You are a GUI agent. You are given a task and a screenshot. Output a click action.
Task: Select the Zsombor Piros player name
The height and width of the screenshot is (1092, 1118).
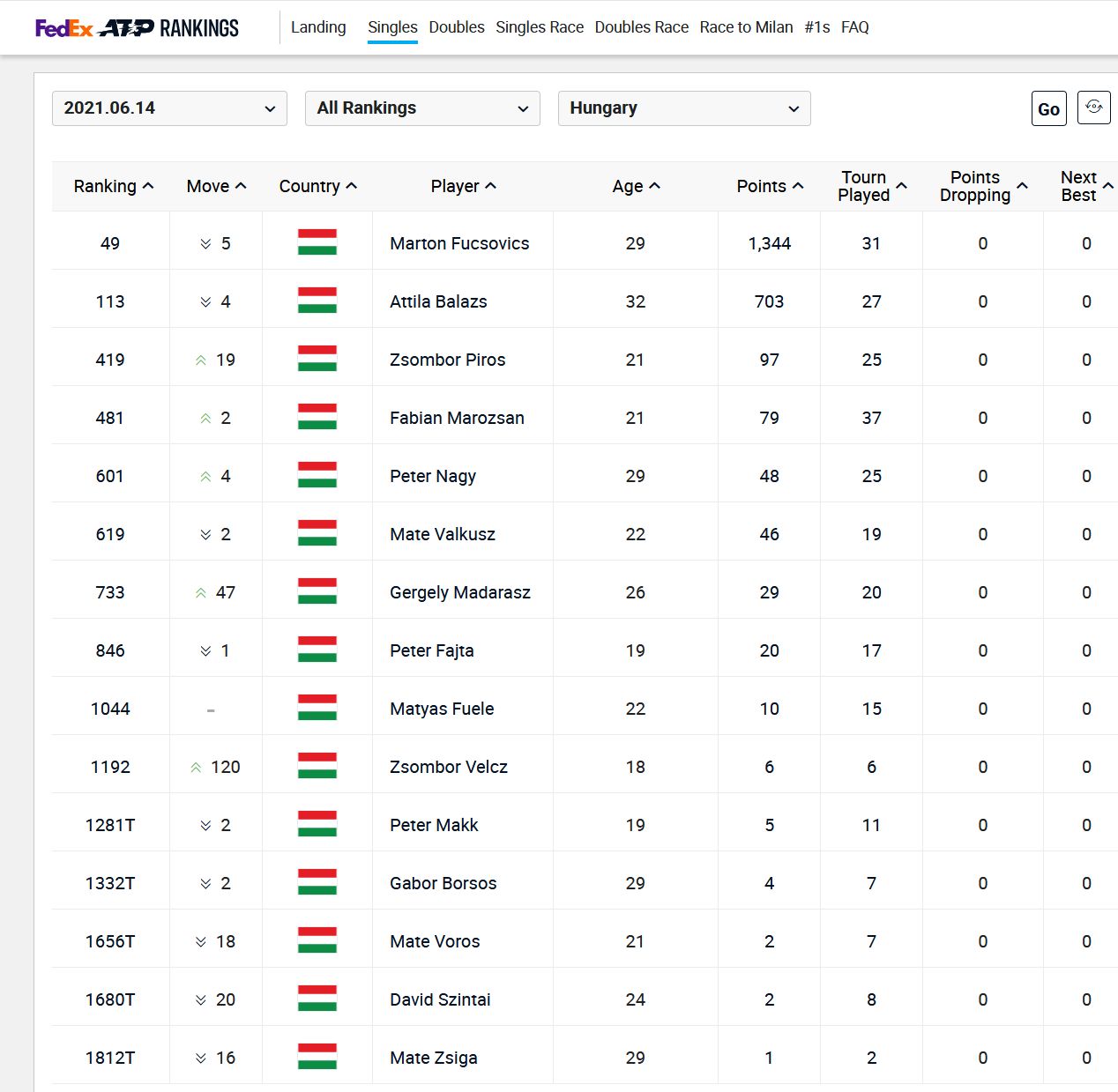click(x=447, y=360)
